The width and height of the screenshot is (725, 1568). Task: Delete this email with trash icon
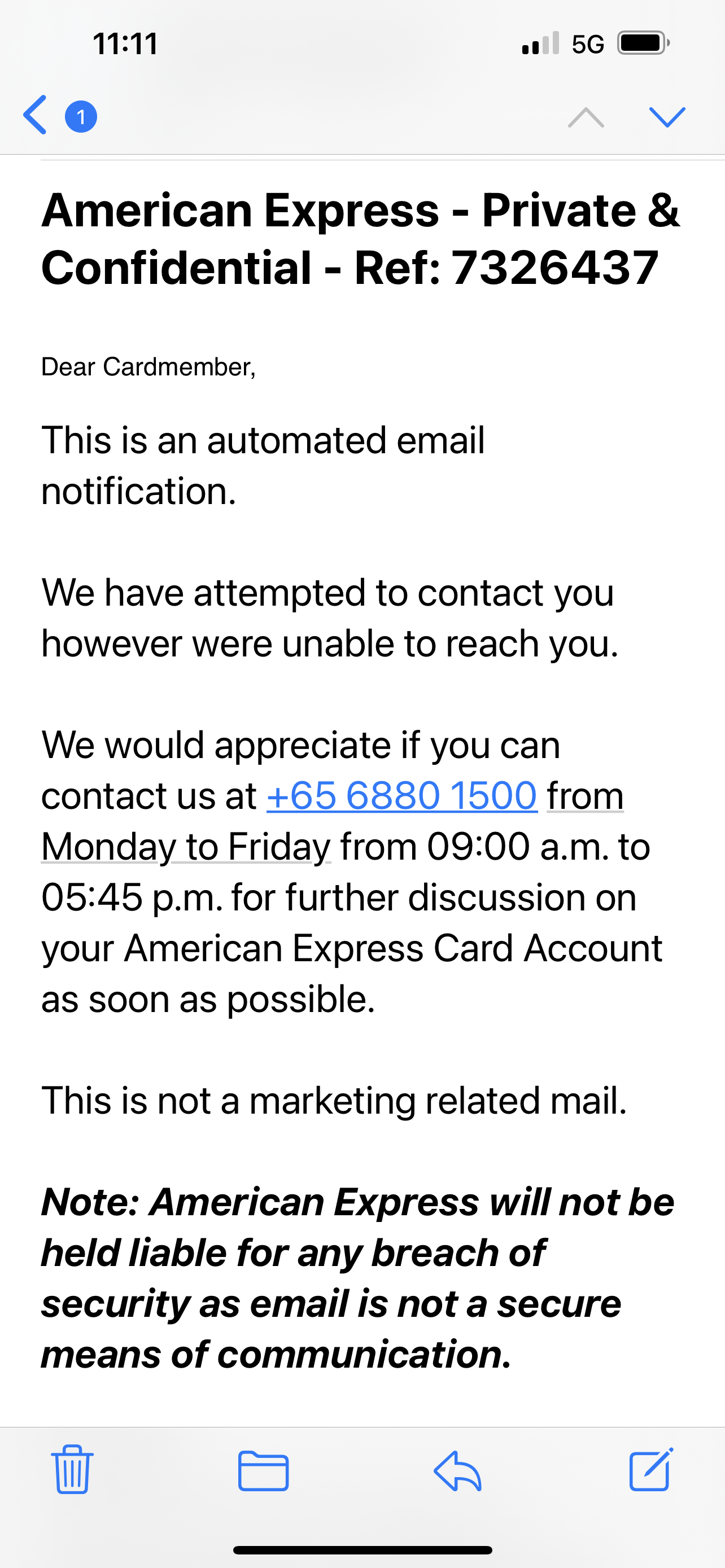tap(72, 1469)
